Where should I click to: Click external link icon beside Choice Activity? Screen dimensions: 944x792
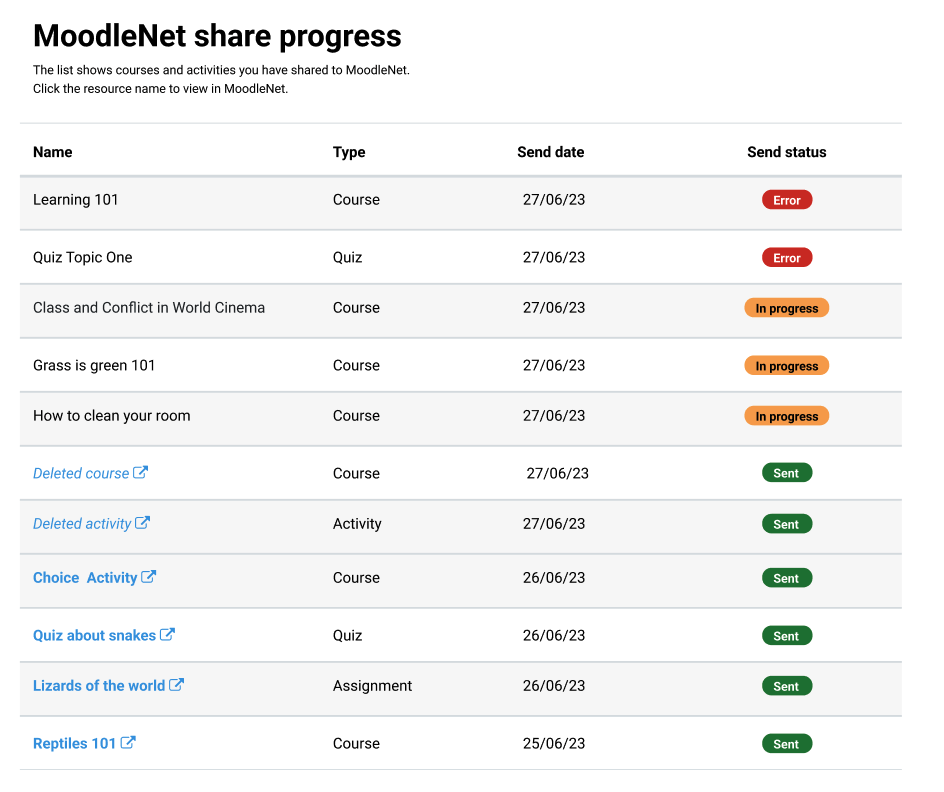(148, 577)
